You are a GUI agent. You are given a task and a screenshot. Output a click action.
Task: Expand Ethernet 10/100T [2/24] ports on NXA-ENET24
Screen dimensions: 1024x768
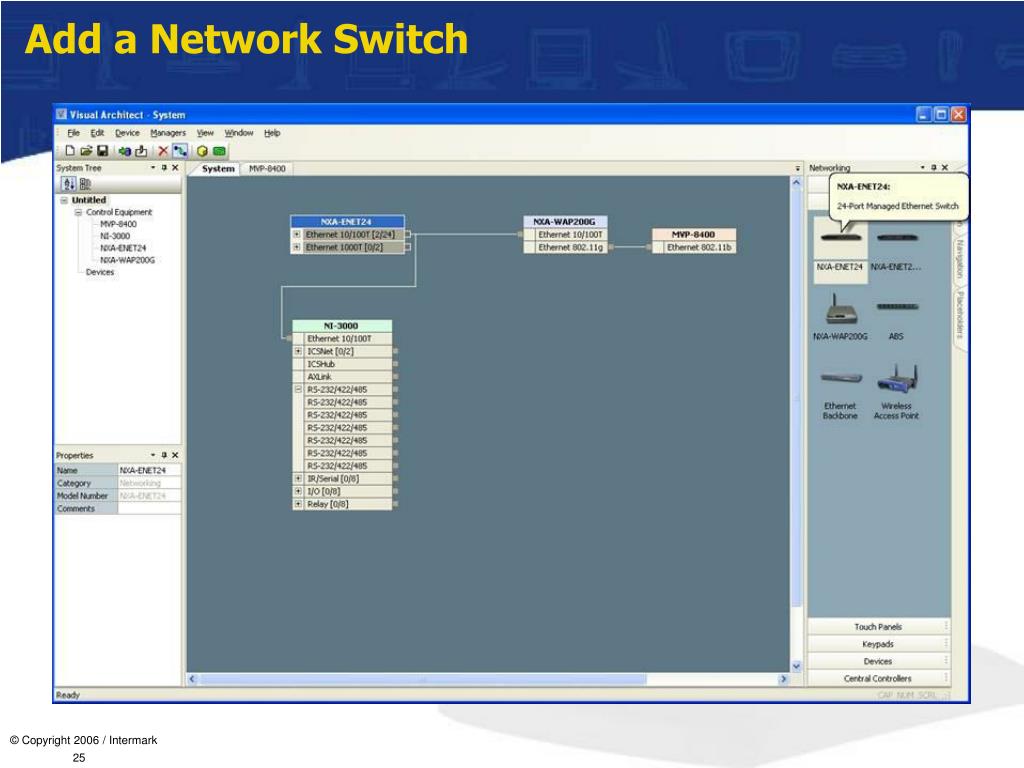296,234
